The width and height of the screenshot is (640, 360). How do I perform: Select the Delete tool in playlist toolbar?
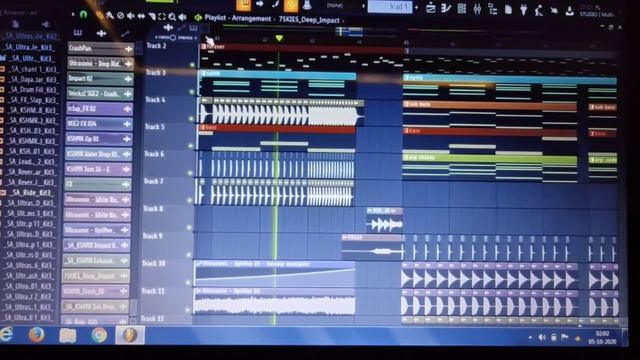click(120, 16)
